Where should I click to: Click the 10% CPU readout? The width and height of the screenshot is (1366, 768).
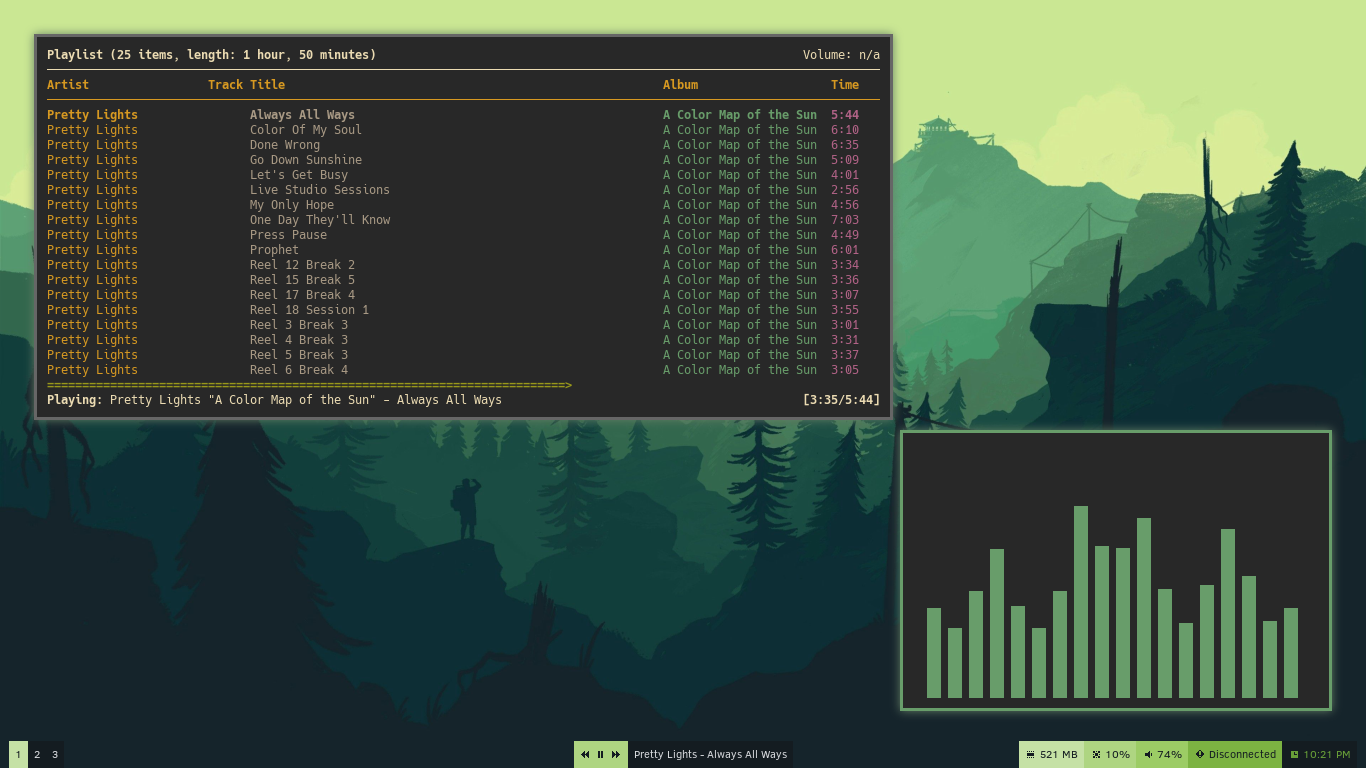[x=1118, y=755]
